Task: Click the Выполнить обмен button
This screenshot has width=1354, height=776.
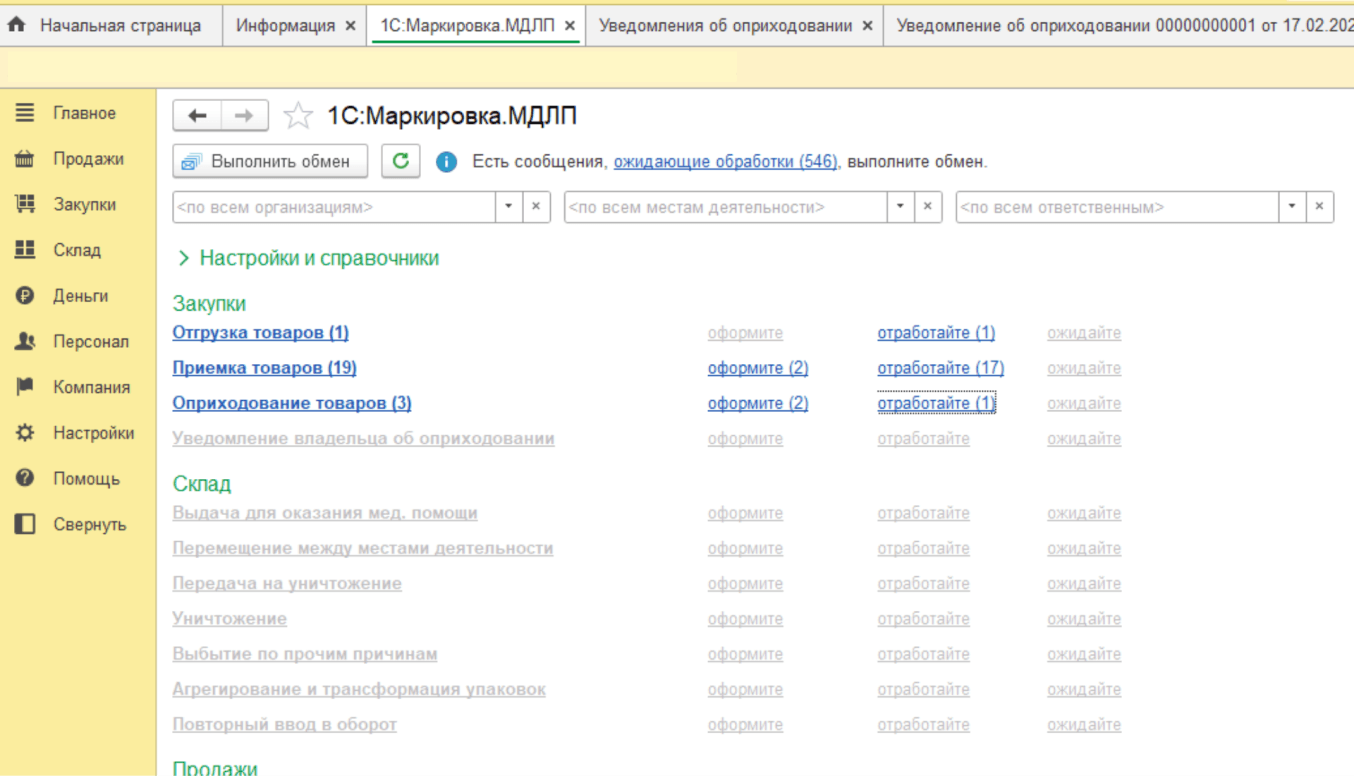Action: pos(270,161)
